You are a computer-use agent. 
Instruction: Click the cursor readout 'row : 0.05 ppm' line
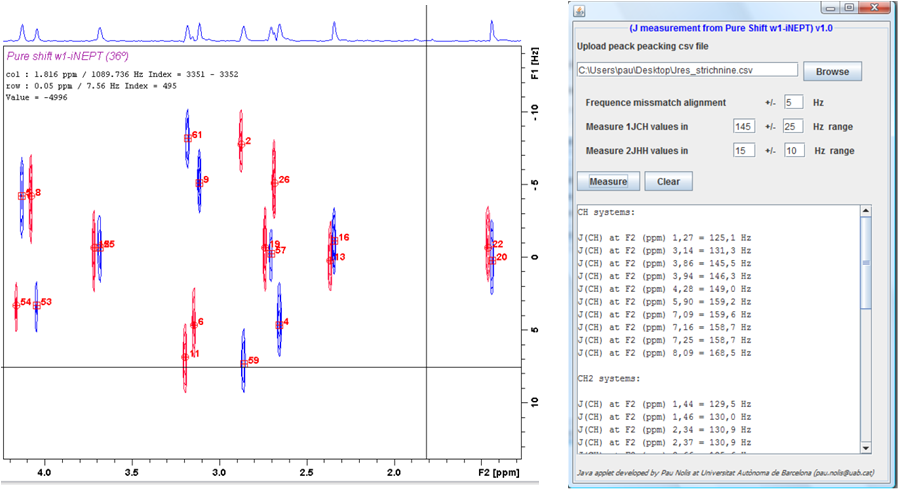pyautogui.click(x=91, y=86)
